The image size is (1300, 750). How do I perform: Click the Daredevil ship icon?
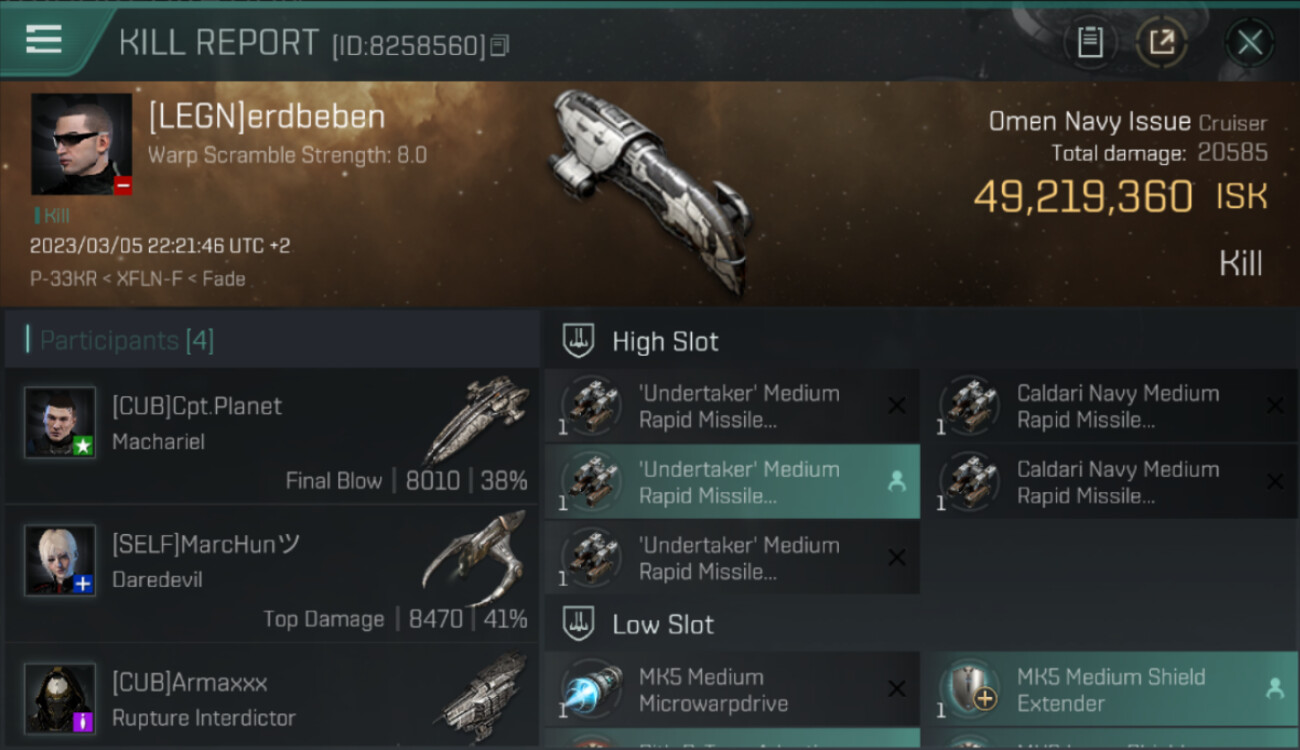pyautogui.click(x=476, y=560)
